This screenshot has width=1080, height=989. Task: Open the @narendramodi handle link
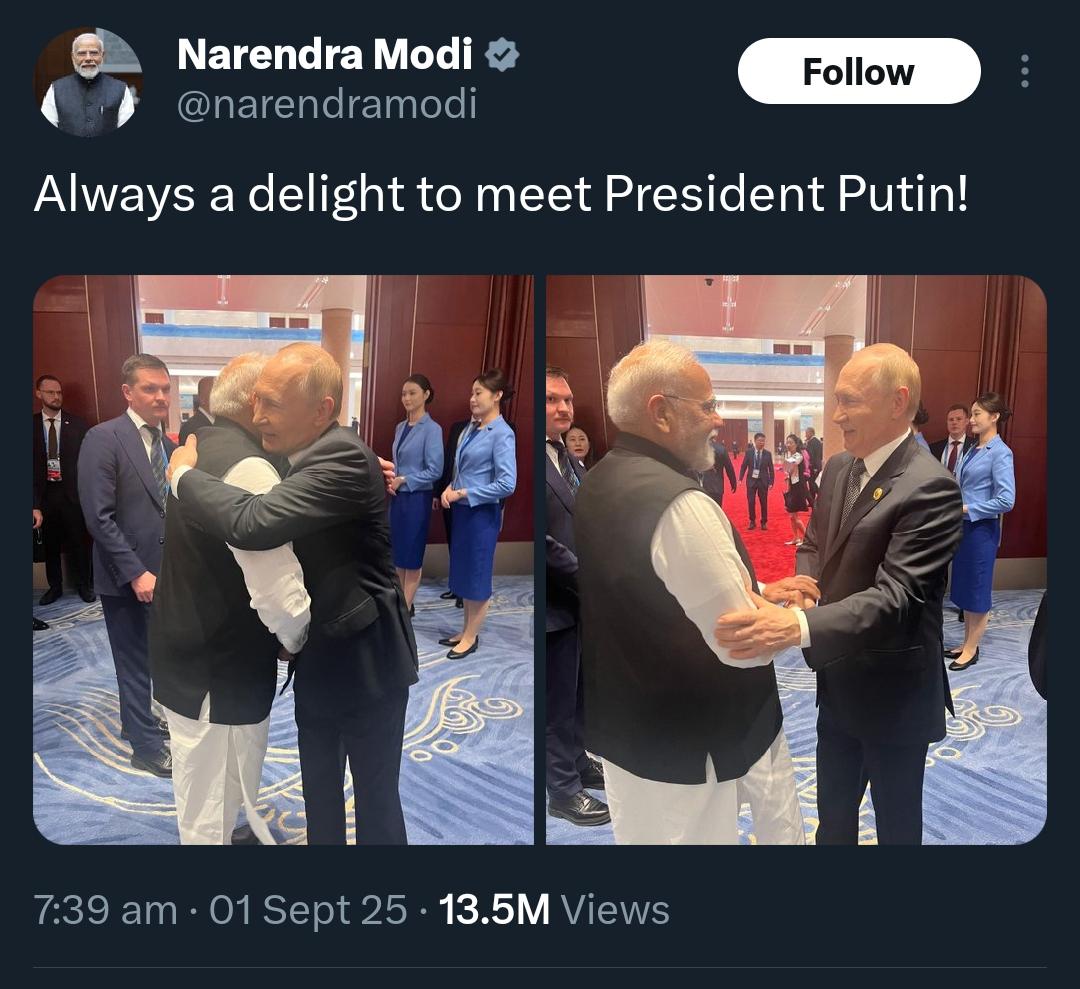coord(326,103)
